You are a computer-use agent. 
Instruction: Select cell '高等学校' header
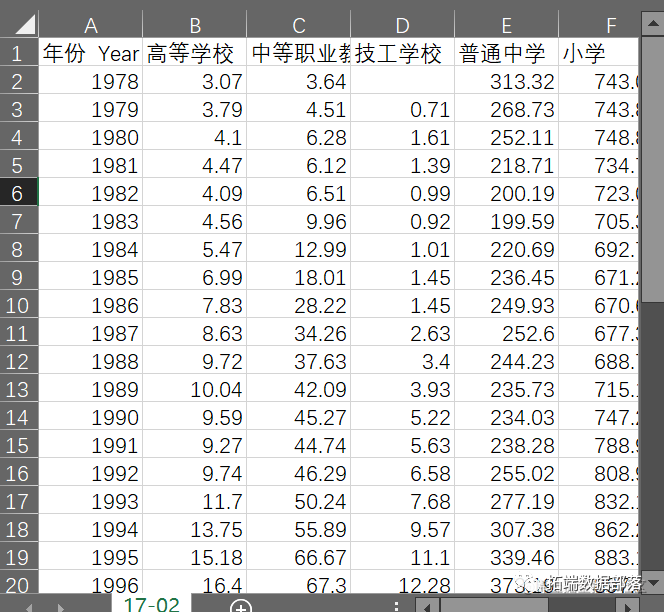(195, 52)
